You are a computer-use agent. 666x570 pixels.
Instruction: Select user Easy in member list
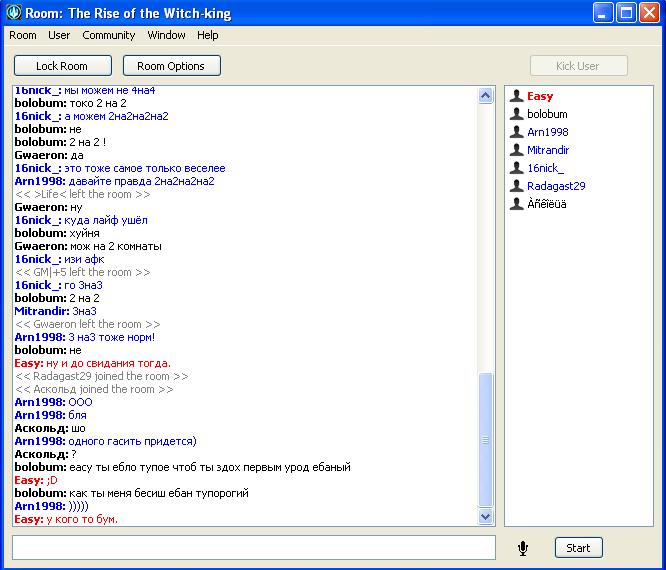click(x=540, y=96)
